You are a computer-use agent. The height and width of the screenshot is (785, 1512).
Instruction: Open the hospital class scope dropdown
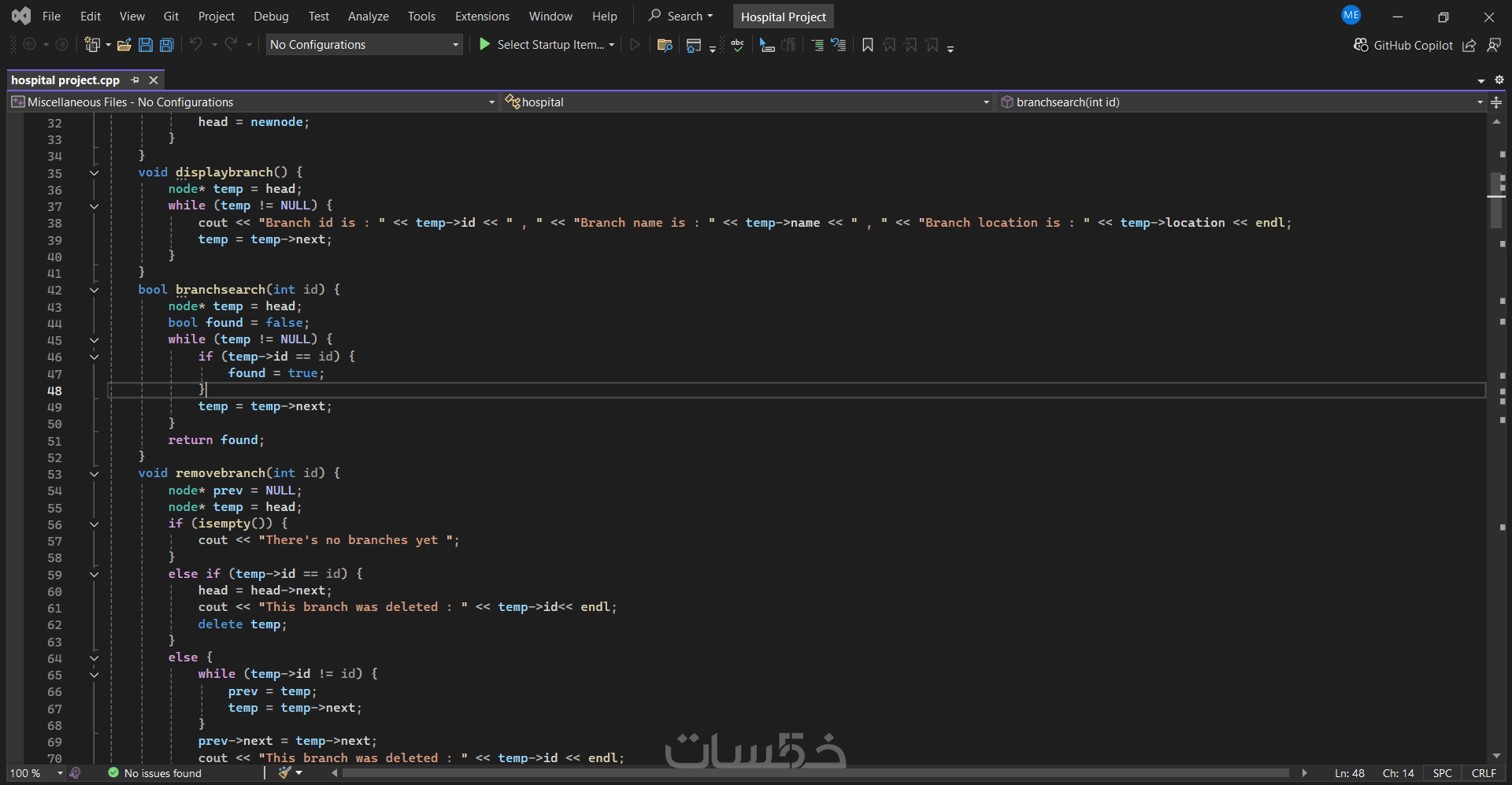(747, 102)
